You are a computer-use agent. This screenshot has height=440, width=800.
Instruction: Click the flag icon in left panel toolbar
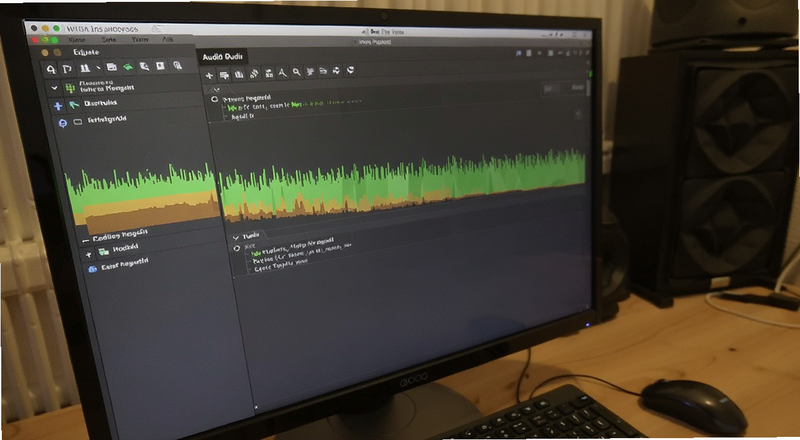(x=67, y=69)
